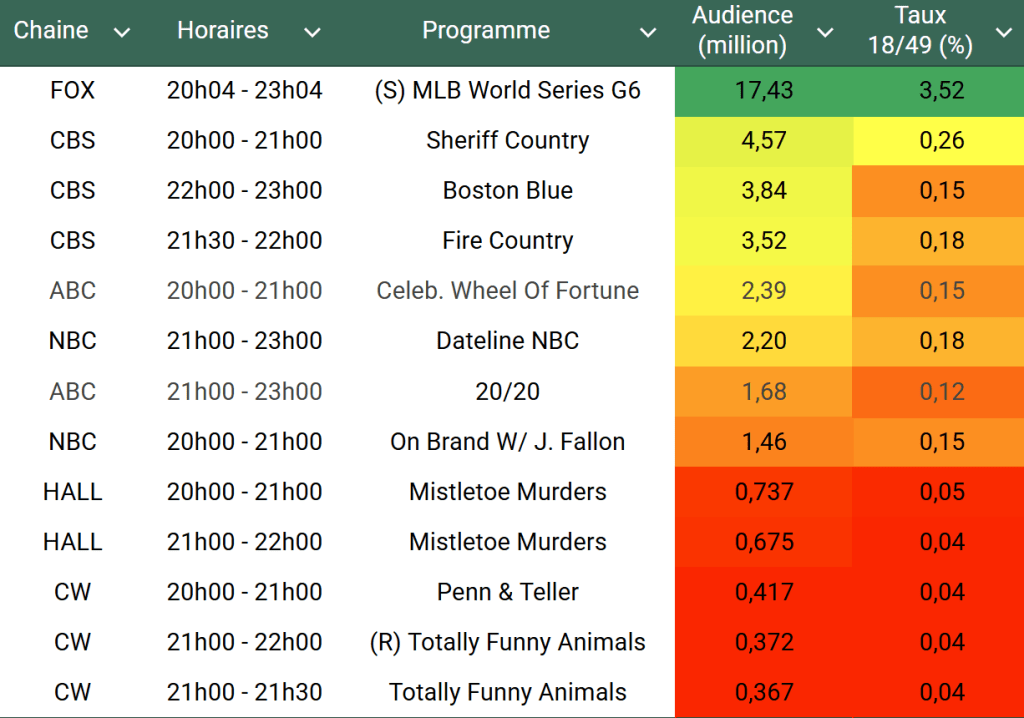Viewport: 1024px width, 718px height.
Task: Open the Chaine column filter dropdown
Action: coord(122,33)
